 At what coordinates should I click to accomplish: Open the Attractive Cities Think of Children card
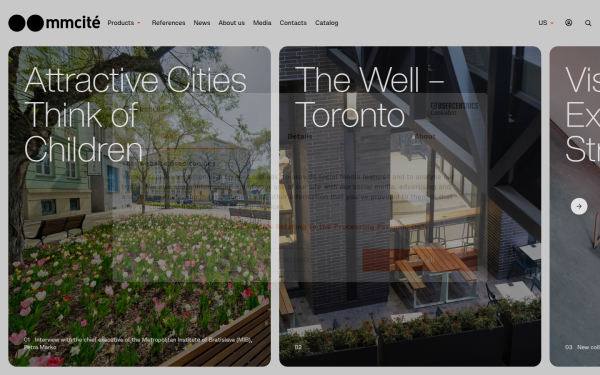click(x=140, y=206)
